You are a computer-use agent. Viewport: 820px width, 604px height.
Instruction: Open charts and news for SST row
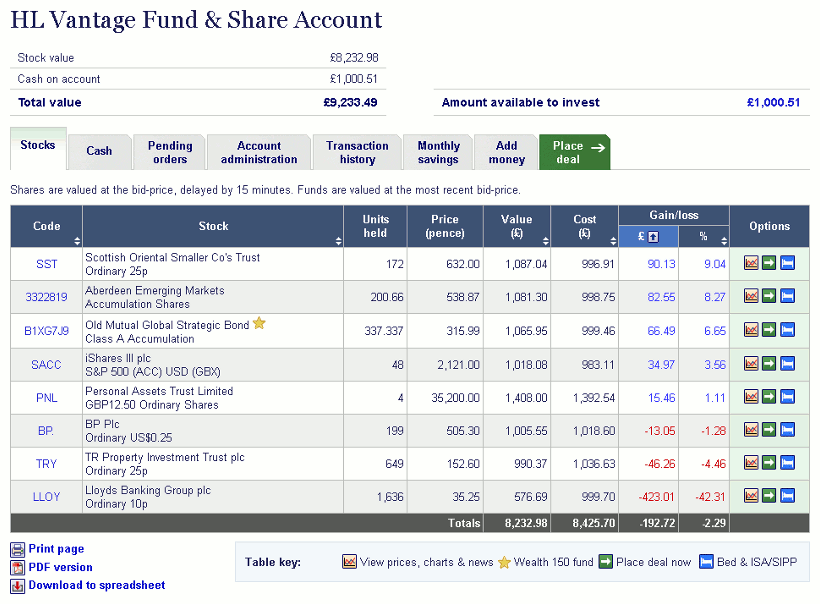pyautogui.click(x=751, y=263)
